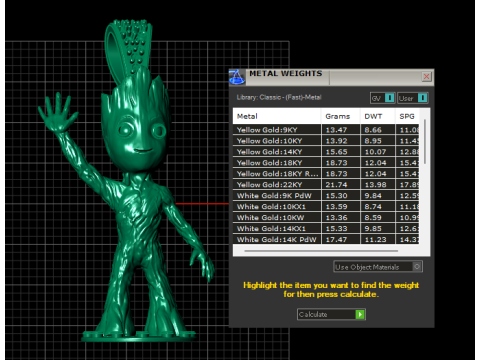Select the Yellow Gold:9KY row

coord(326,130)
